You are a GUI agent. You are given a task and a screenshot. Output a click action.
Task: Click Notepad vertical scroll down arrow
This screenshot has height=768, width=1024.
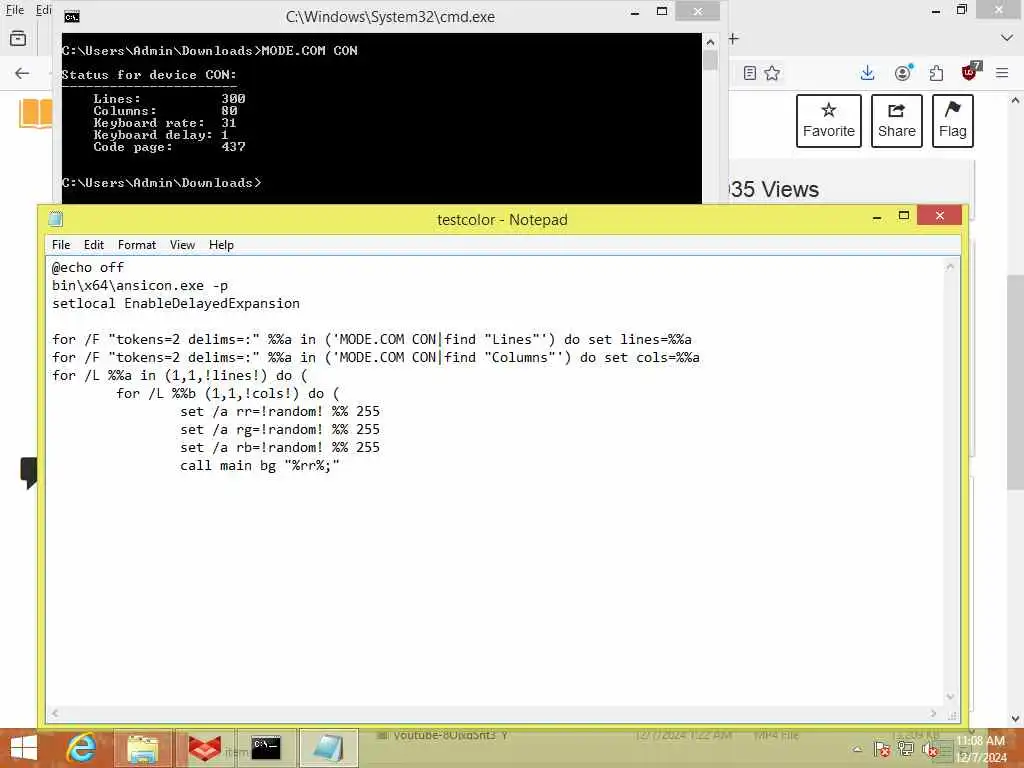click(950, 696)
